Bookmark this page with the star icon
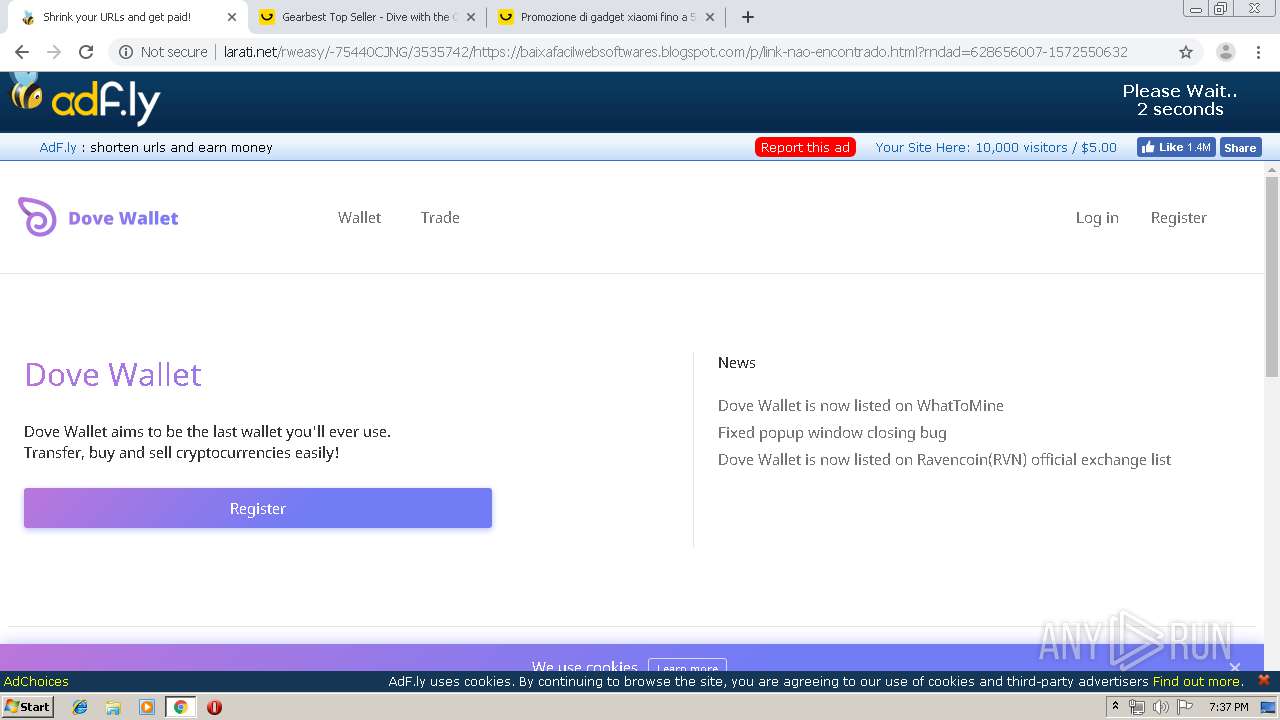The image size is (1280, 720). [x=1186, y=52]
